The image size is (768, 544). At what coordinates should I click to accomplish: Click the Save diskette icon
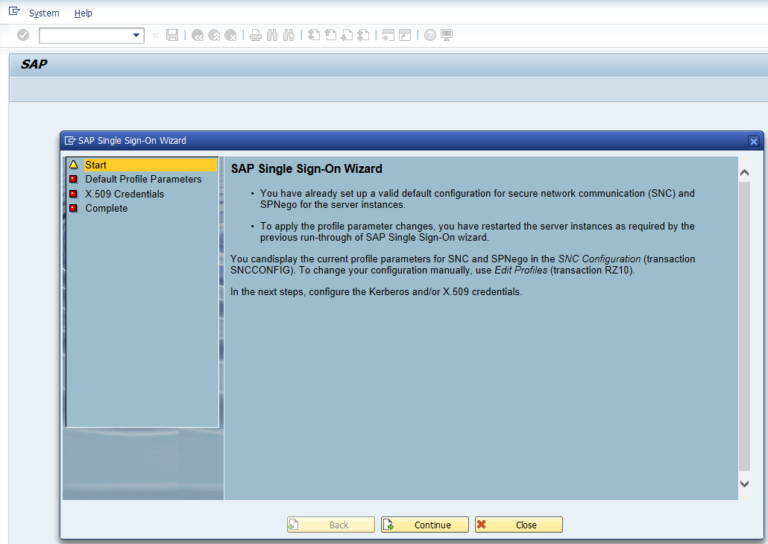coord(172,35)
